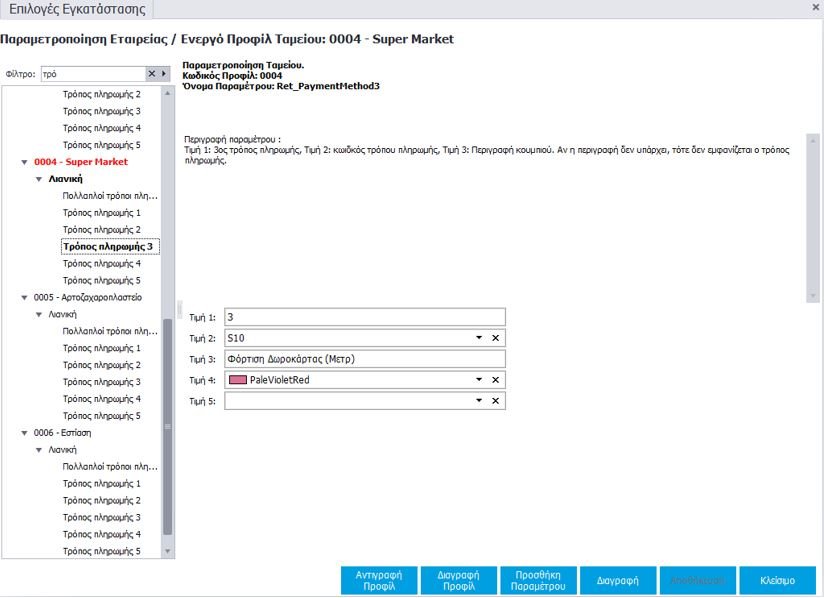Clear the PaleVioletRed color in Τιμή 4

tap(495, 380)
